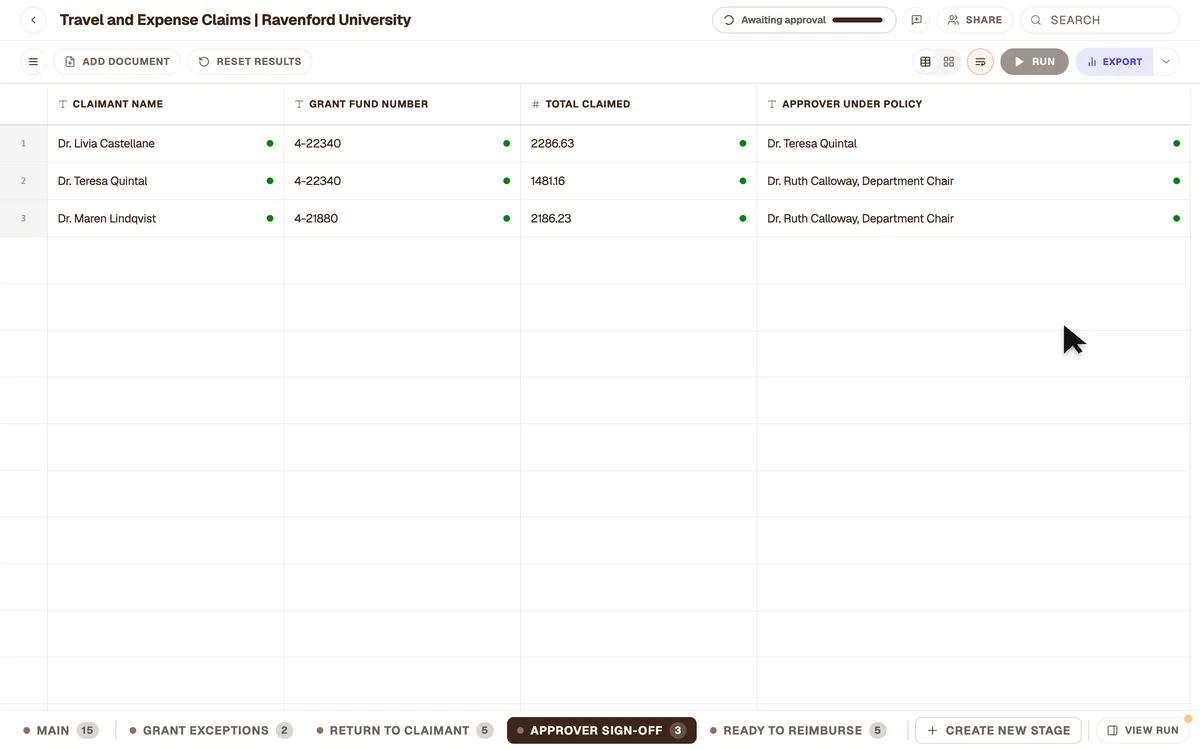The image size is (1200, 750).
Task: Expand the Export options dropdown arrow
Action: click(1166, 62)
